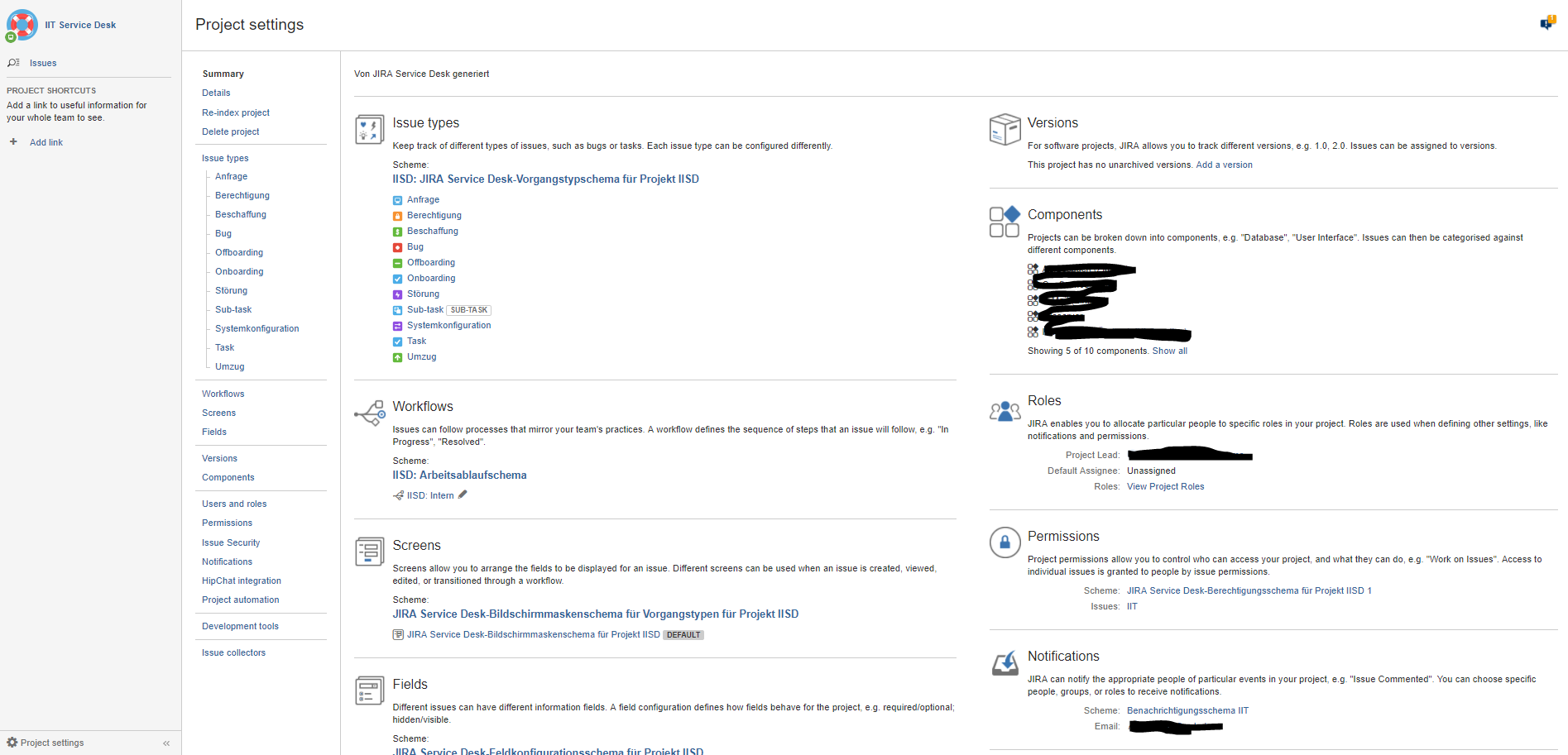This screenshot has width=1568, height=755.
Task: Open Users and roles settings
Action: pyautogui.click(x=234, y=504)
